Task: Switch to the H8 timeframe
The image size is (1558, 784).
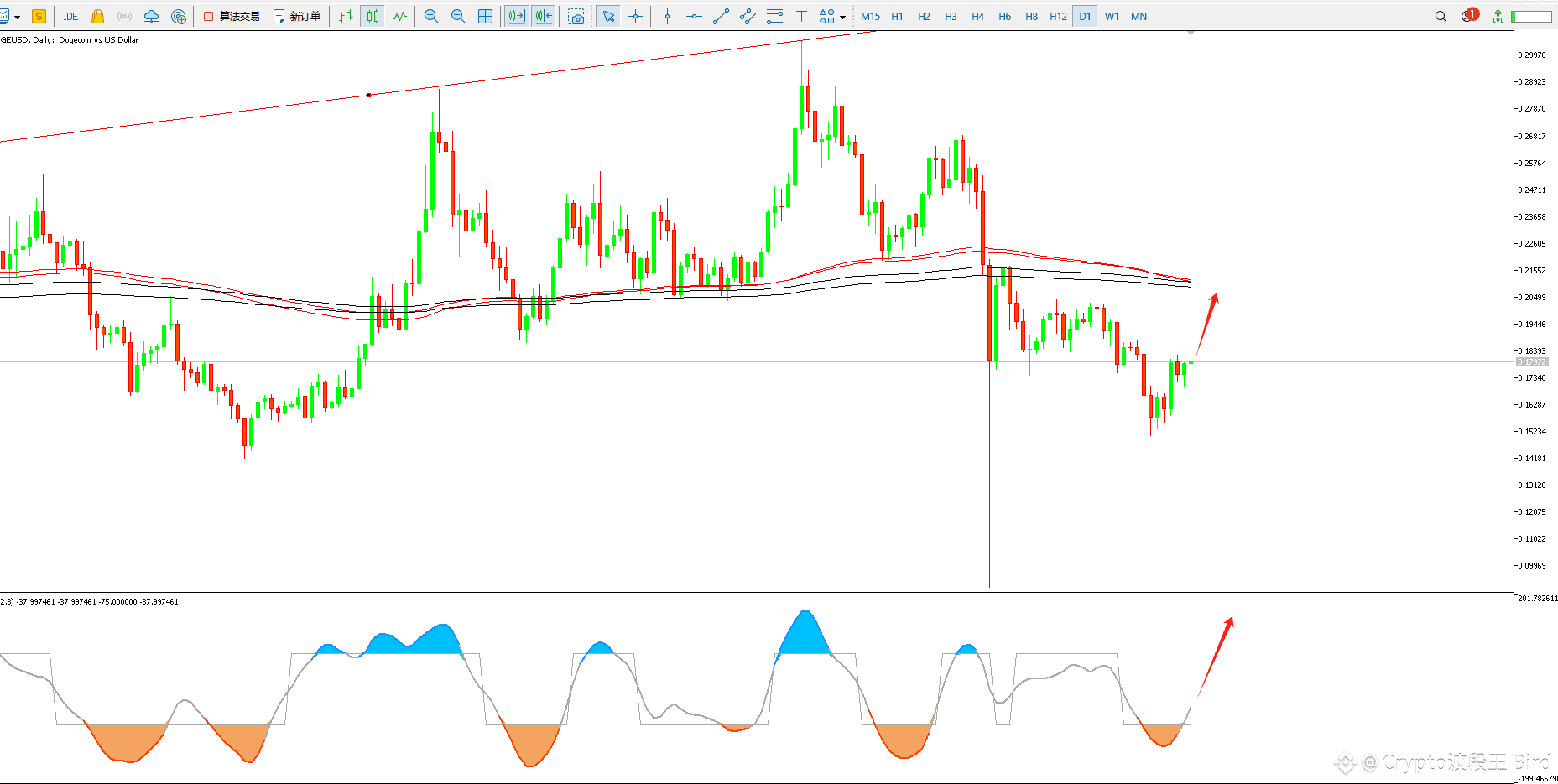Action: [1031, 16]
